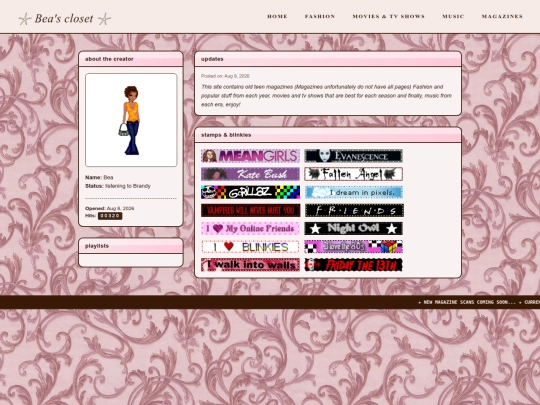
Task: Click the Mean Girls blinkie
Action: [x=250, y=156]
